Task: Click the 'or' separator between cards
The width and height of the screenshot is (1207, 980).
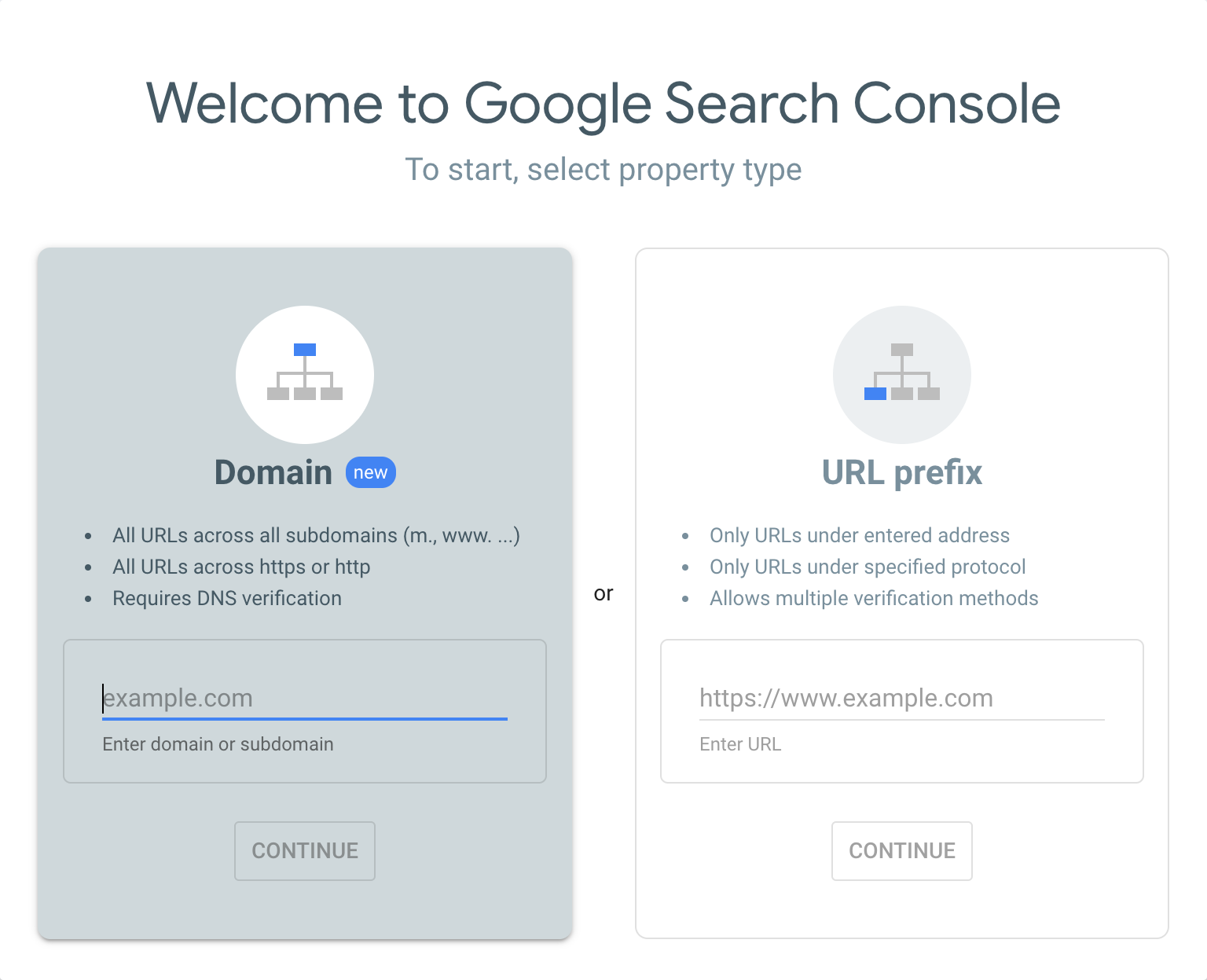Action: [604, 593]
